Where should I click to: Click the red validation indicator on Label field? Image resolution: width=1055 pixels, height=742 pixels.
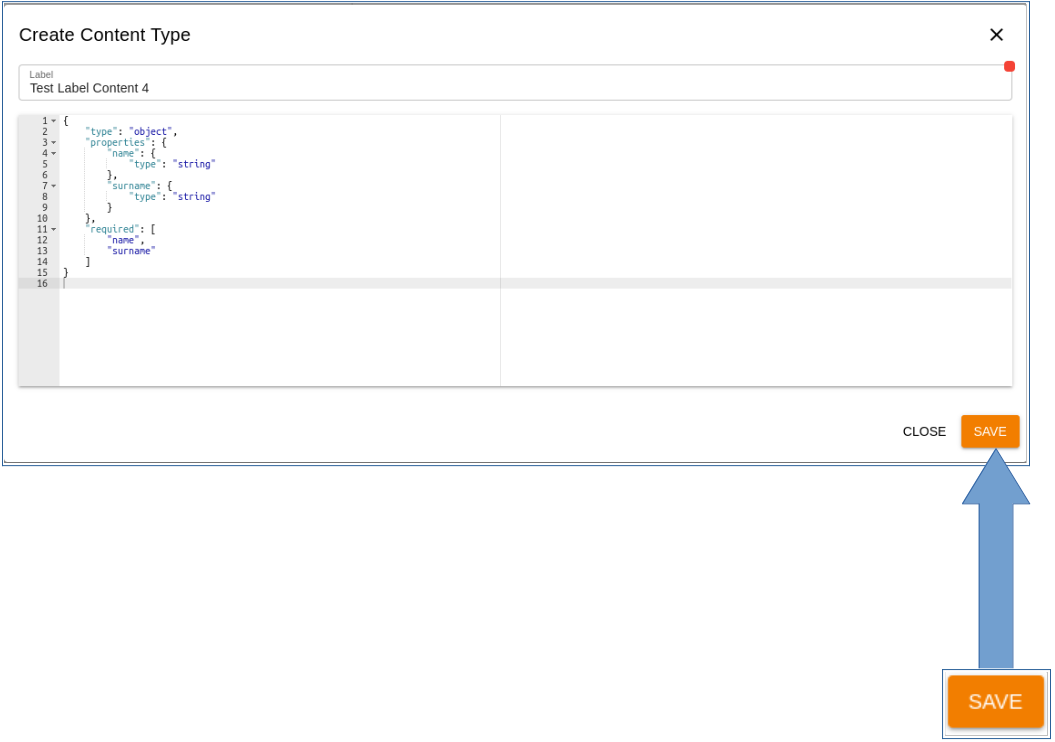(x=1009, y=65)
